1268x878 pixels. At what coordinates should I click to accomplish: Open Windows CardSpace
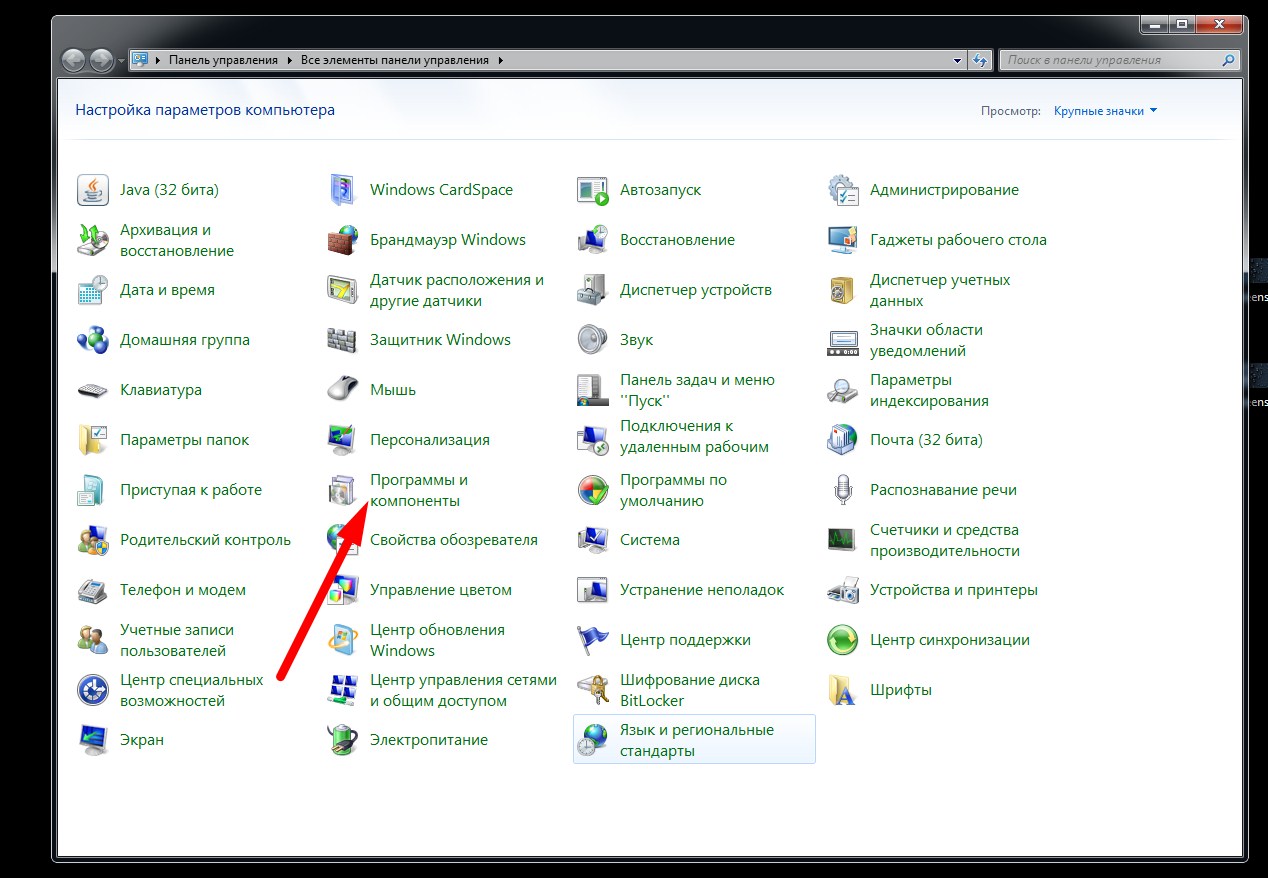click(x=441, y=189)
